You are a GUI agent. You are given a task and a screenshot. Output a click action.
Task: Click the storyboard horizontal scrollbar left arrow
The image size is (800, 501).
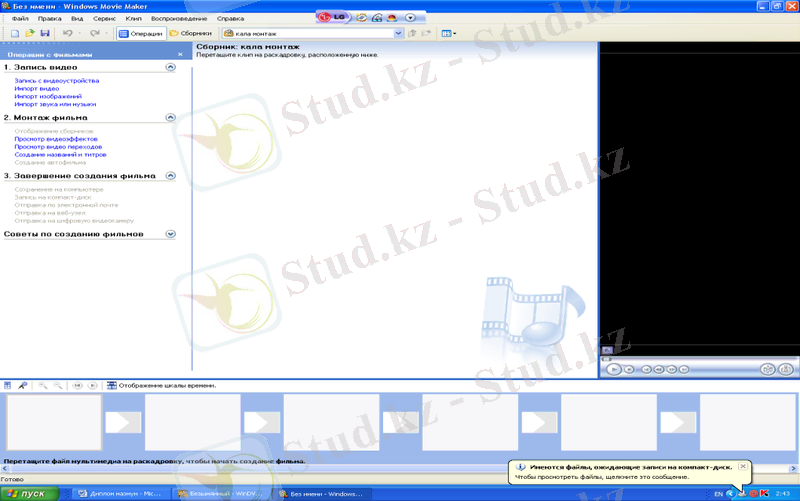tap(5, 468)
